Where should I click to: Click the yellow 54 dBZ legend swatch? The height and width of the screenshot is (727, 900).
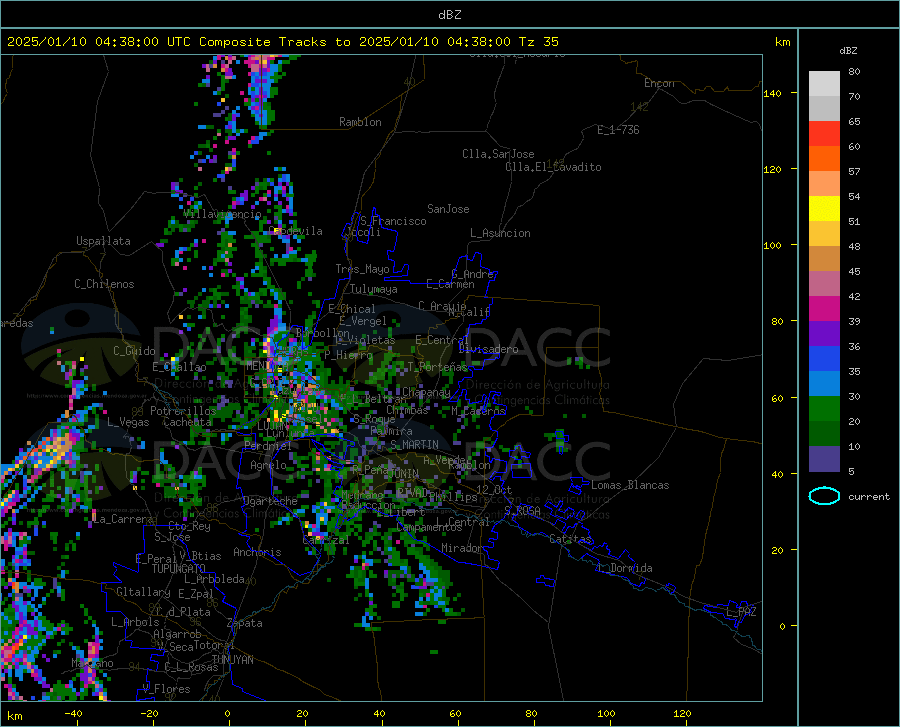[824, 208]
